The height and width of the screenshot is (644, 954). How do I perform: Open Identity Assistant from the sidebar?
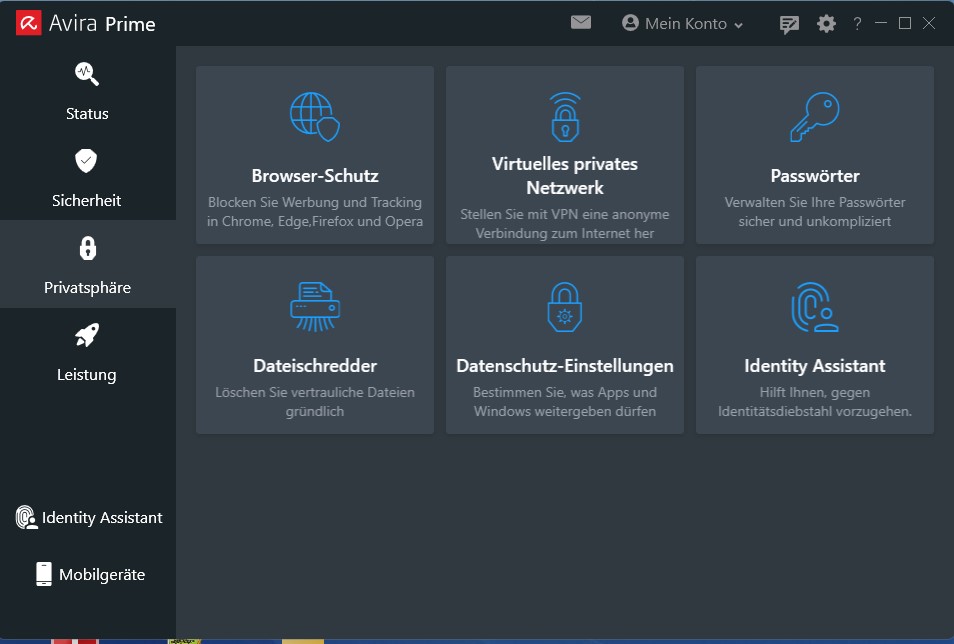click(x=88, y=518)
